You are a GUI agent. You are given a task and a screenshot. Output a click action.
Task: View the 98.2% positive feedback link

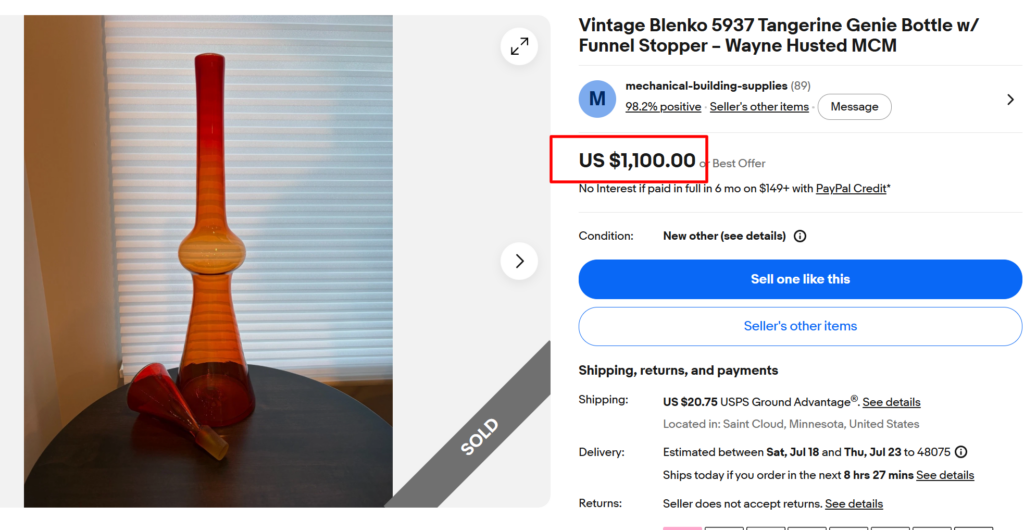tap(663, 106)
